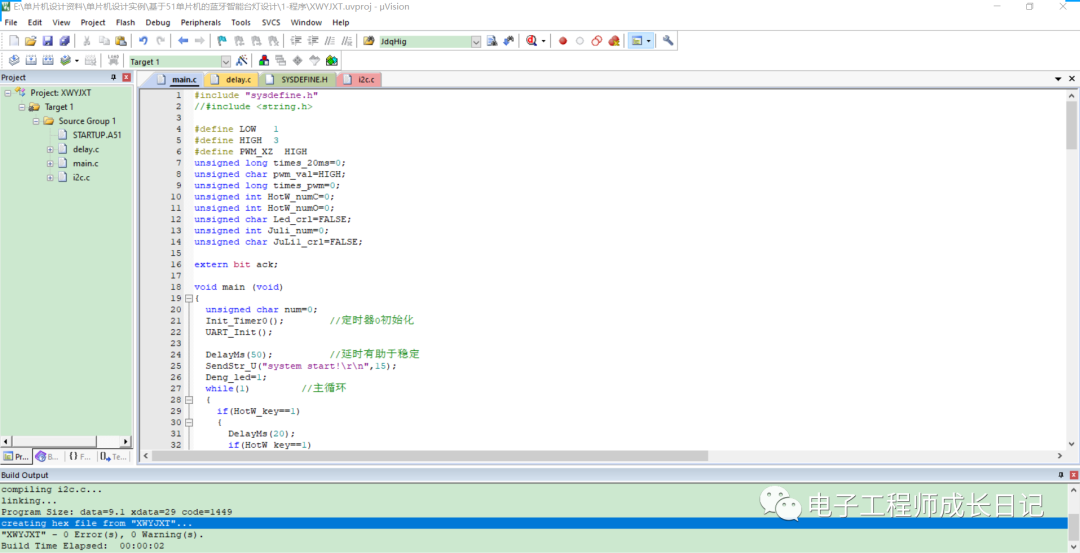Expand the main.c tree node

[x=50, y=163]
